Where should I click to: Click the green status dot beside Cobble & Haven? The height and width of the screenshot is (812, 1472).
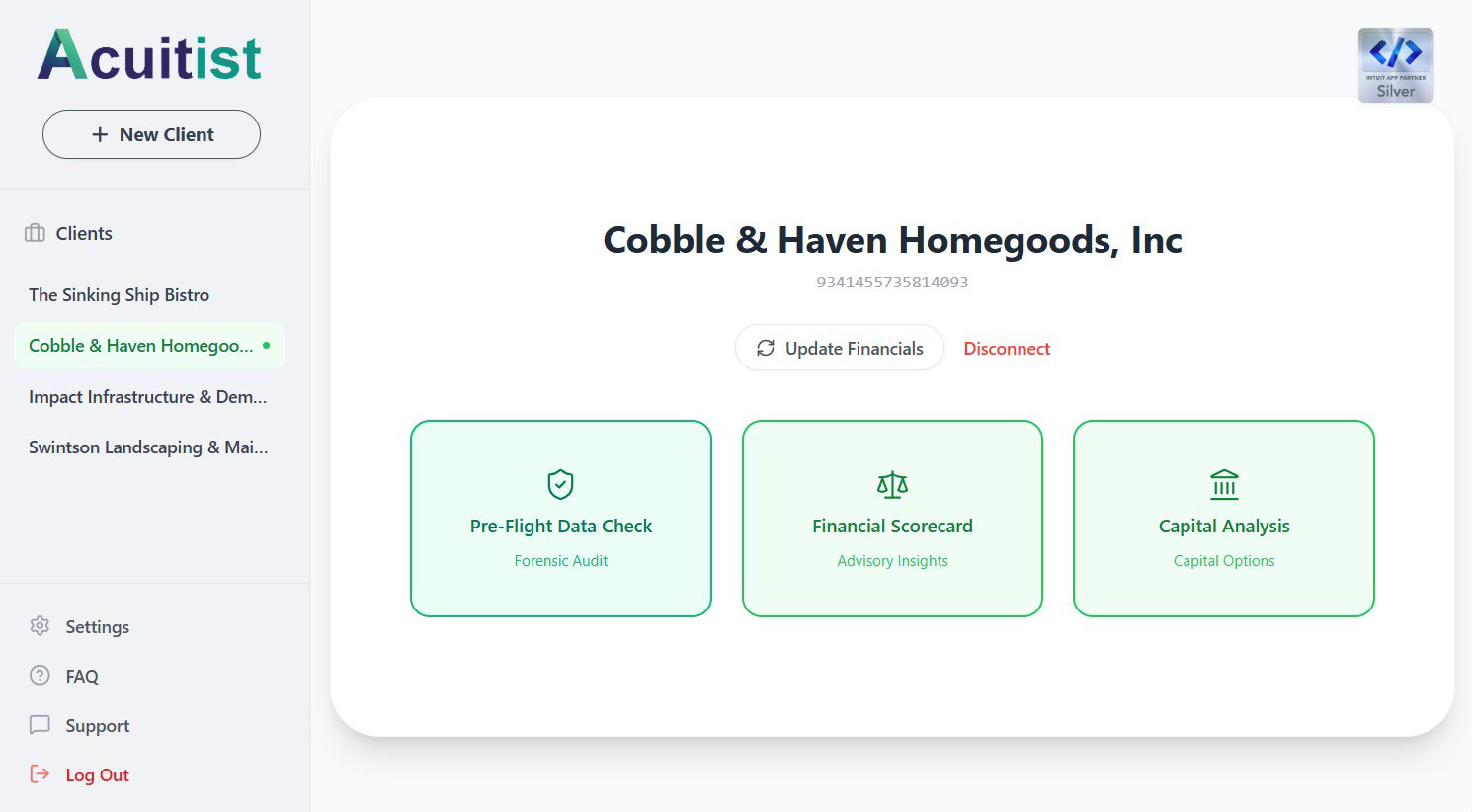point(266,346)
